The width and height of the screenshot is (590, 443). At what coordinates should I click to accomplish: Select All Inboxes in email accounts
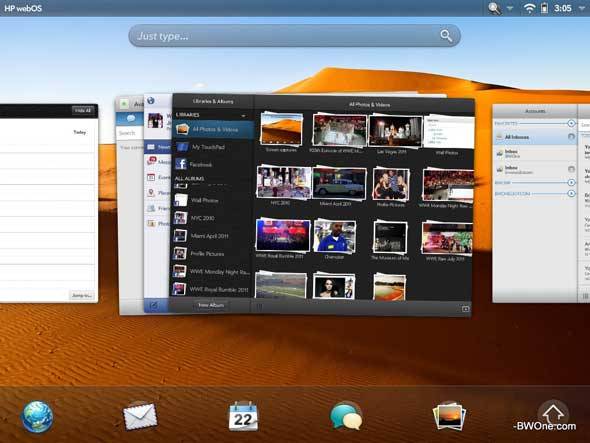[x=535, y=137]
